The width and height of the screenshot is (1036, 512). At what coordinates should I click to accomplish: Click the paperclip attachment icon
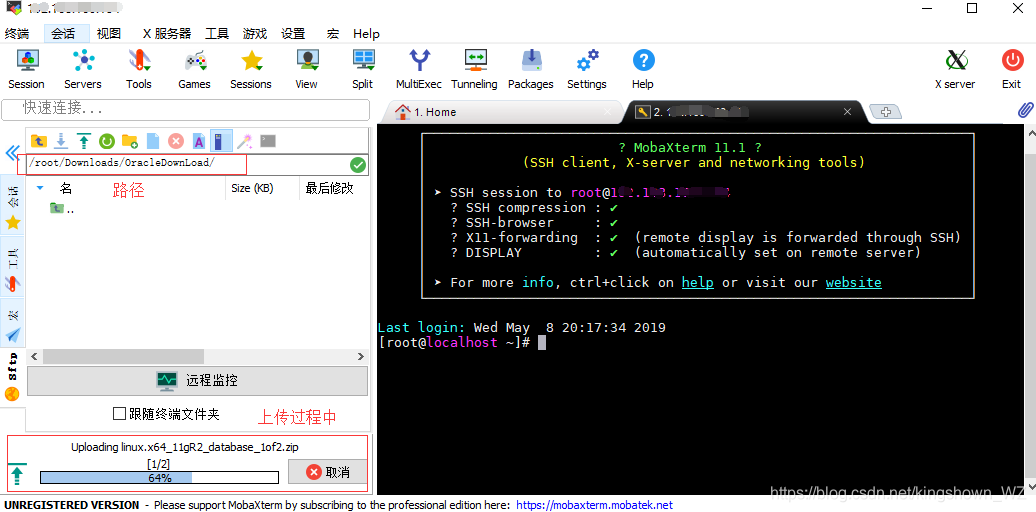point(1025,110)
